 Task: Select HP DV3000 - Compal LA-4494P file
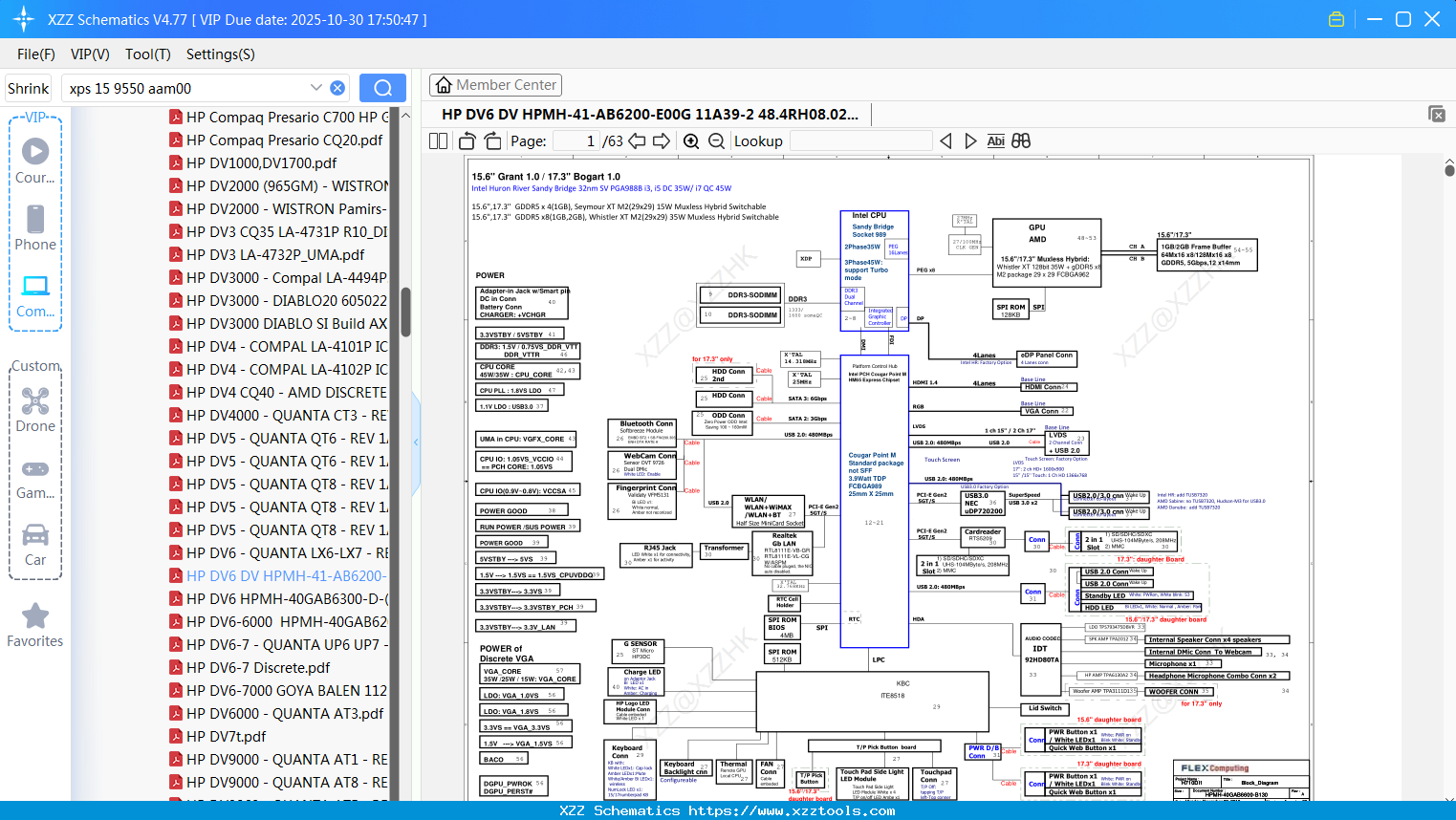pyautogui.click(x=278, y=277)
